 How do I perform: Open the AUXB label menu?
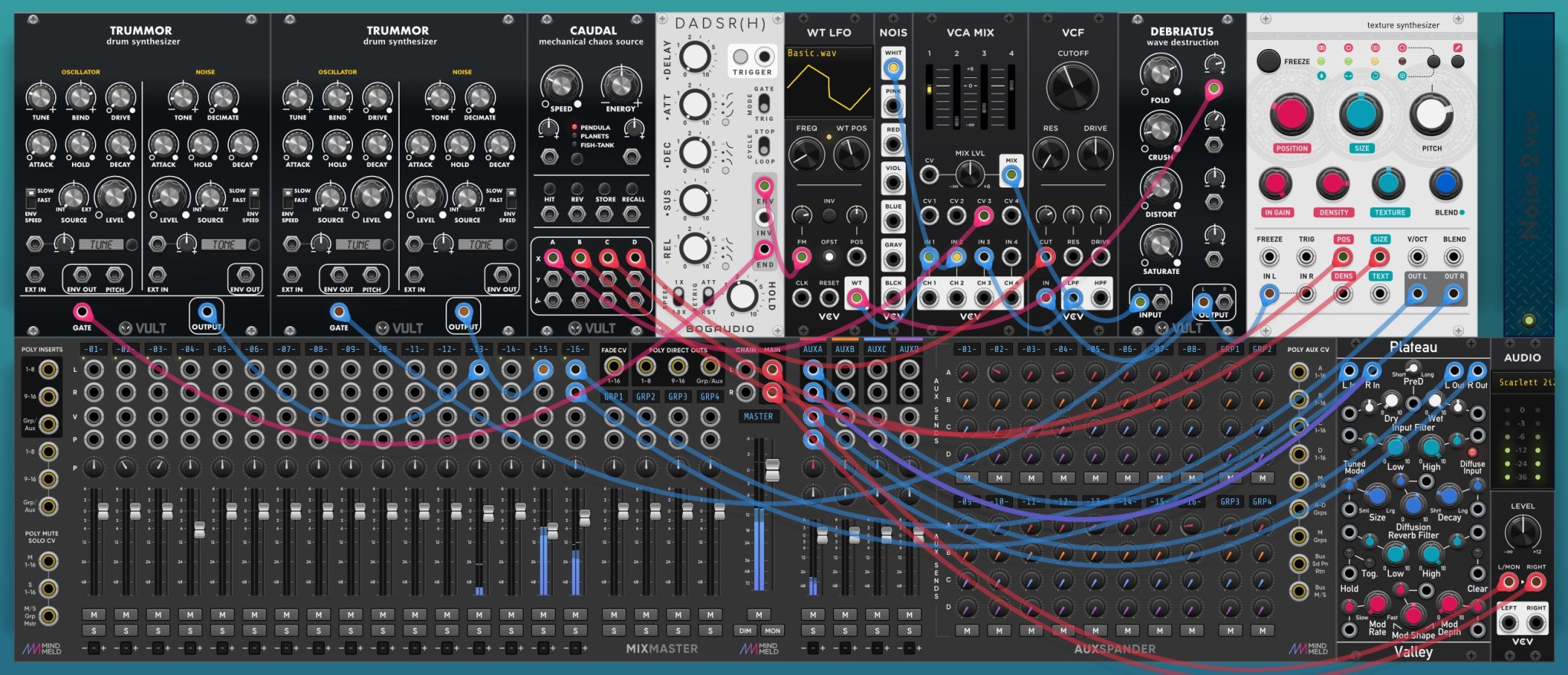[844, 349]
